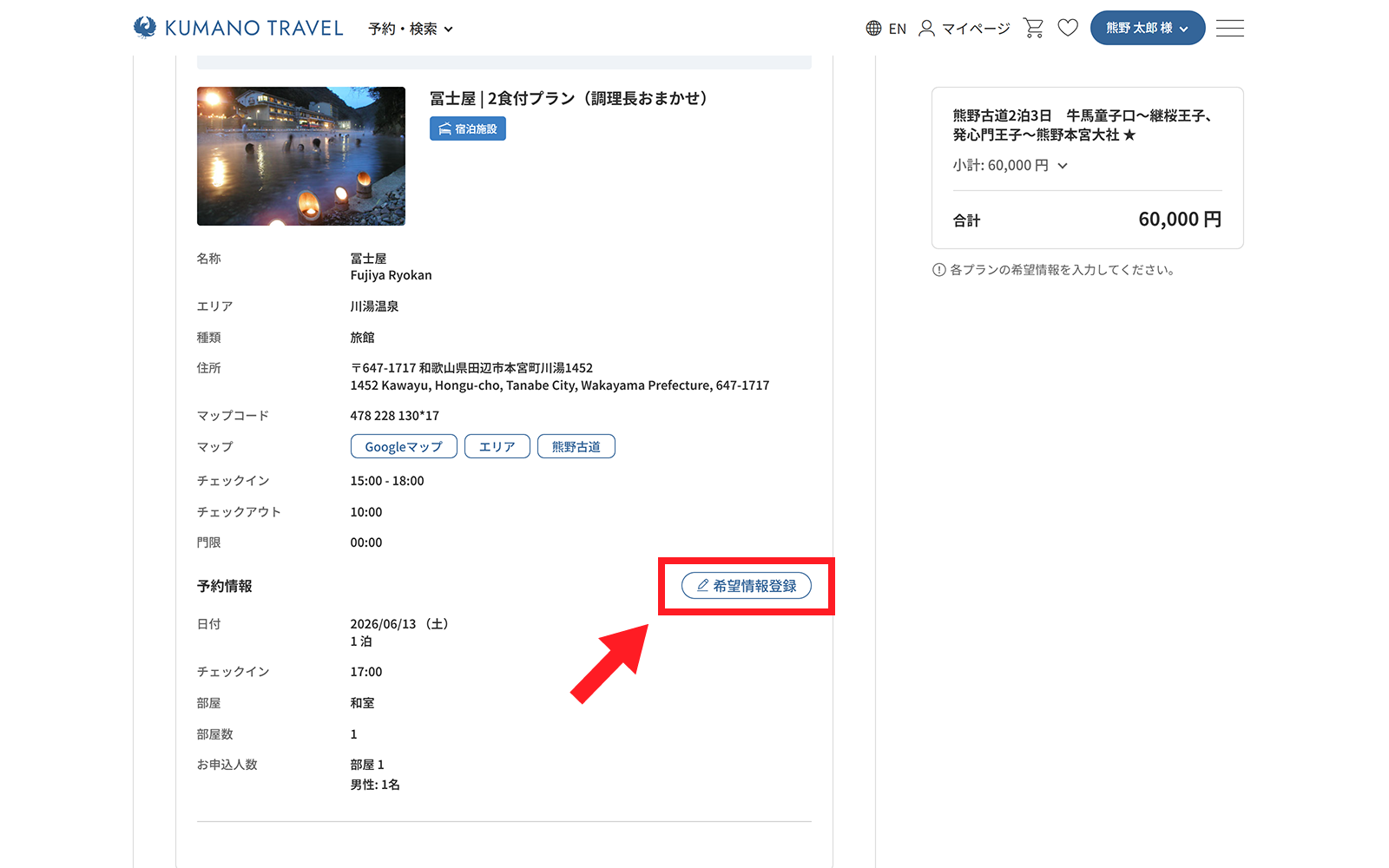Screen dimensions: 1389x868
Task: Click the KUMANO TRAVEL site title text
Action: [254, 28]
